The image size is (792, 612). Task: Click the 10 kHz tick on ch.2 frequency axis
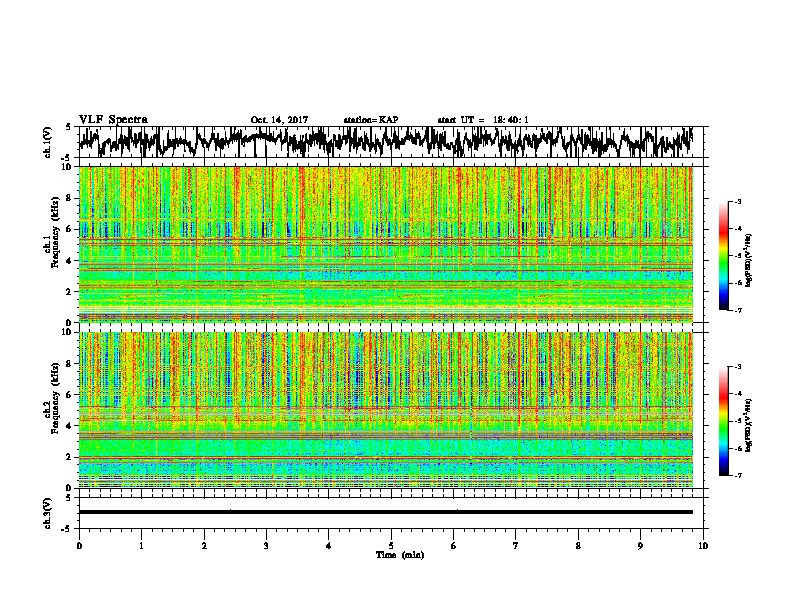point(68,332)
